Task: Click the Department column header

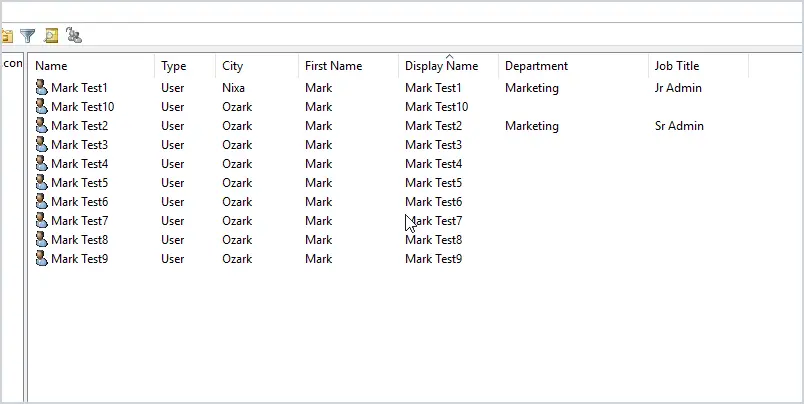Action: tap(573, 66)
